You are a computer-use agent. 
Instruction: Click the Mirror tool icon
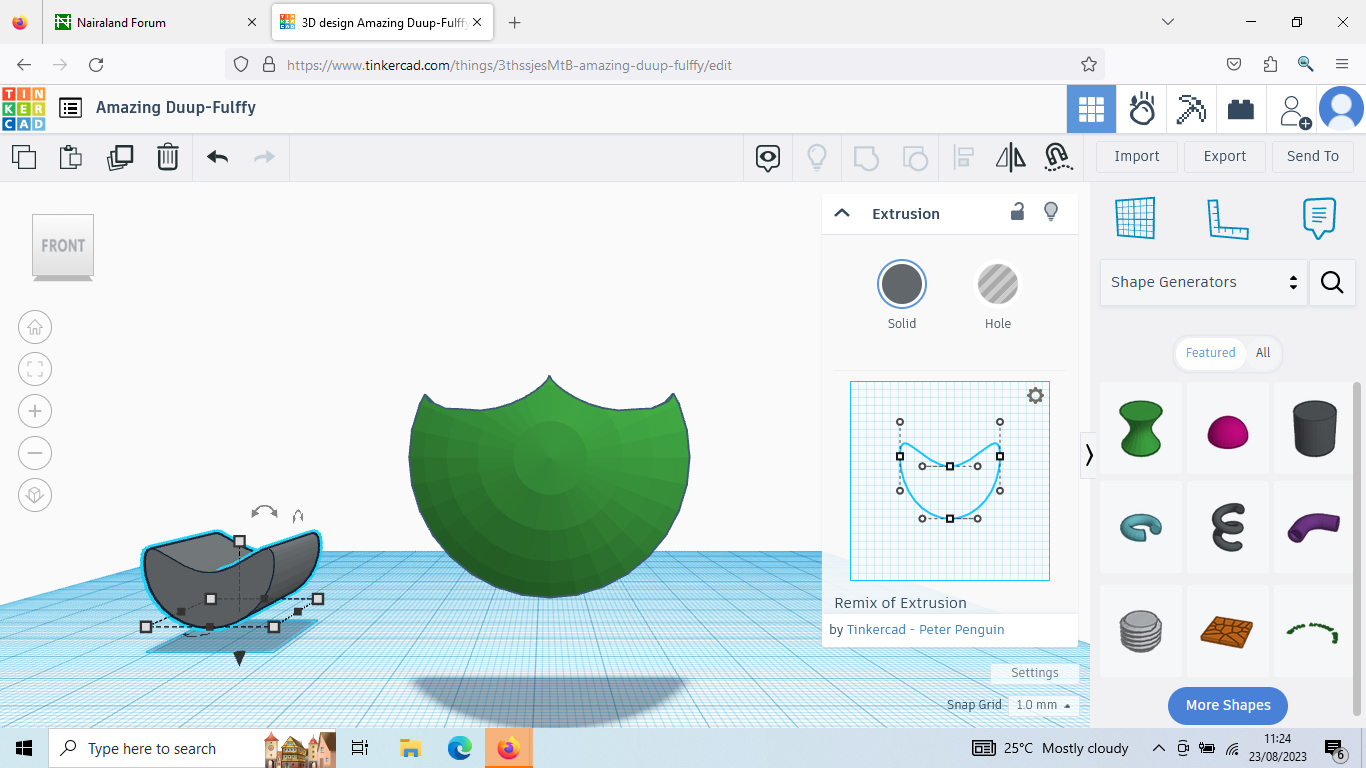1010,157
